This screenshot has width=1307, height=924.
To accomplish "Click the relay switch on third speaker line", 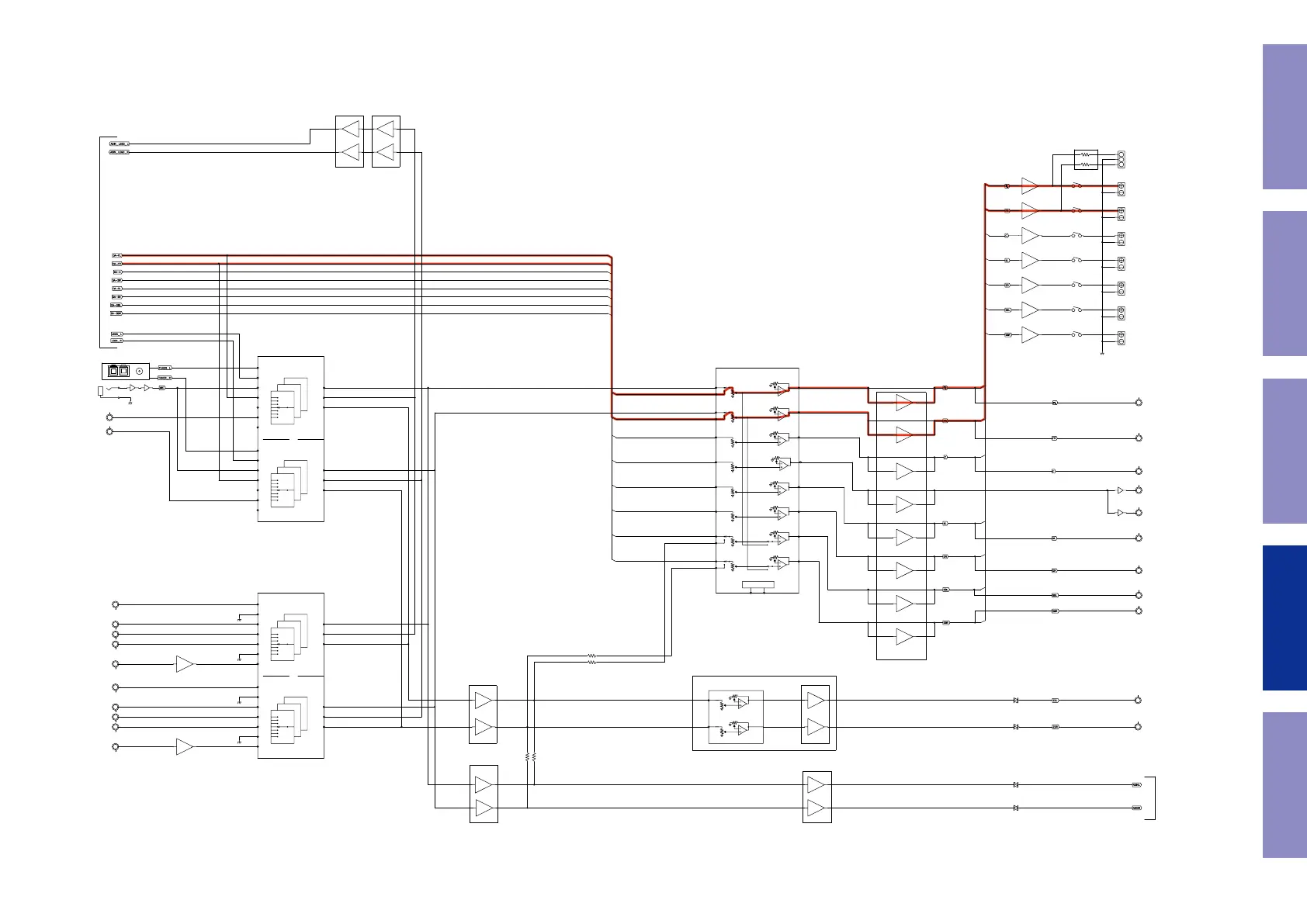I will (x=1077, y=234).
